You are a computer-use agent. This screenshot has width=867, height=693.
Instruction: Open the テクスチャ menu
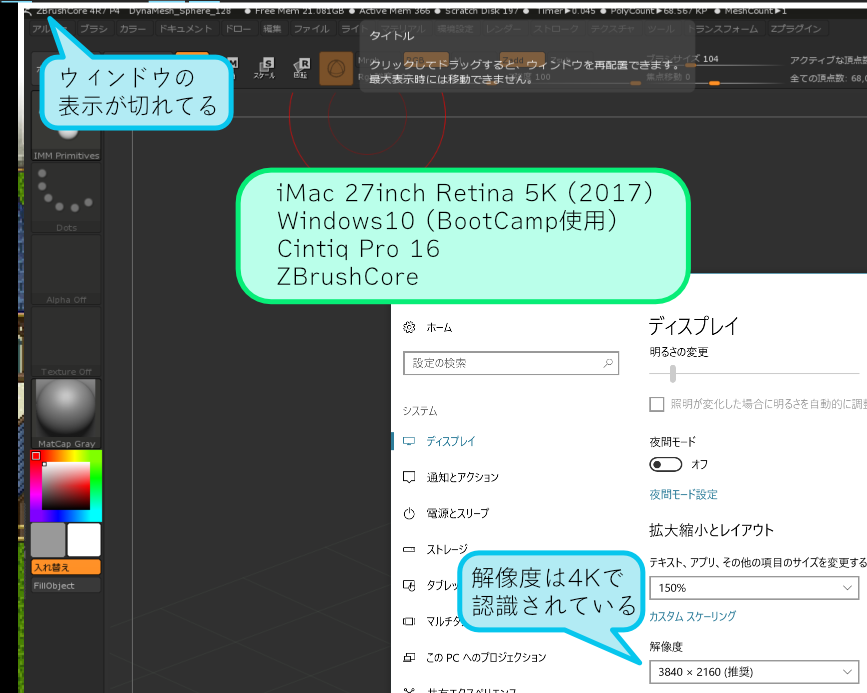point(613,29)
